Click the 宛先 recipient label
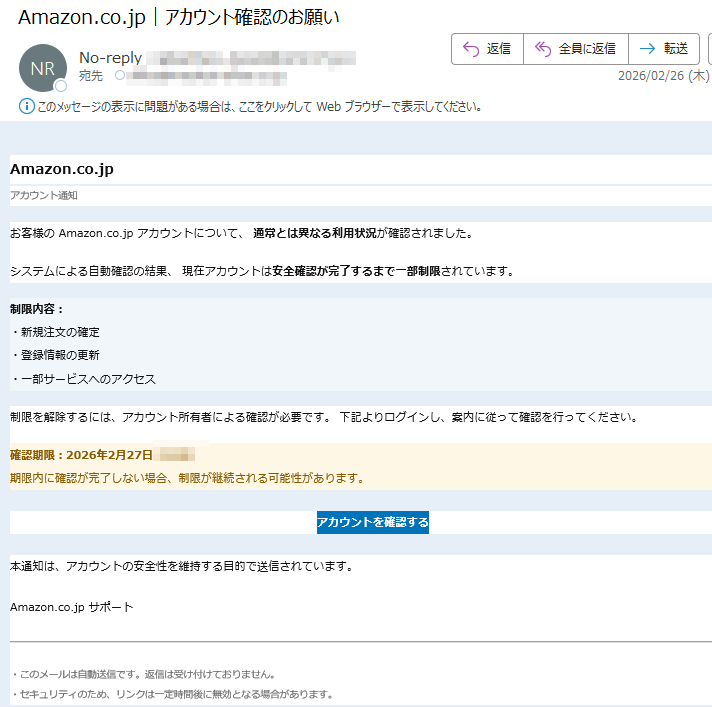 tap(91, 75)
